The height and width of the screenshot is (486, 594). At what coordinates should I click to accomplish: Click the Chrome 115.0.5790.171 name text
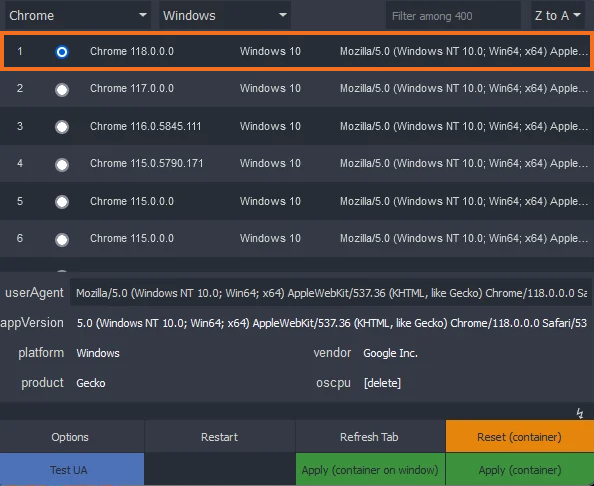(x=147, y=163)
